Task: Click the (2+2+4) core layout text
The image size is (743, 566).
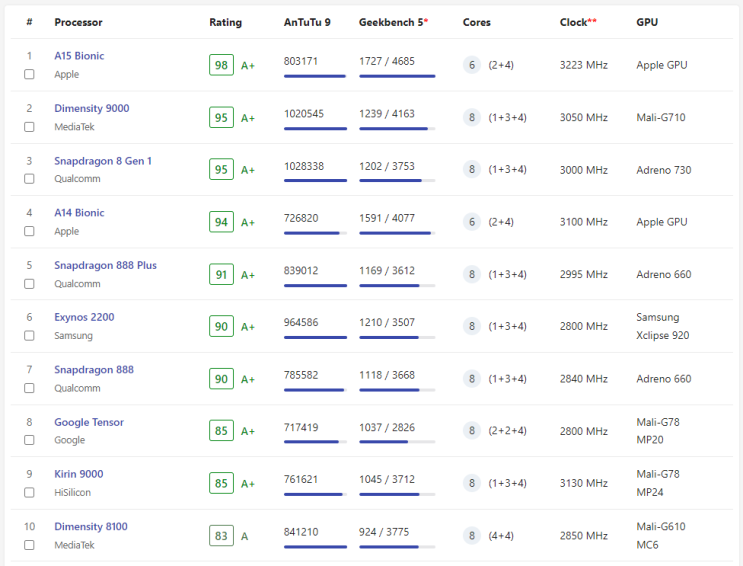Action: click(x=507, y=431)
